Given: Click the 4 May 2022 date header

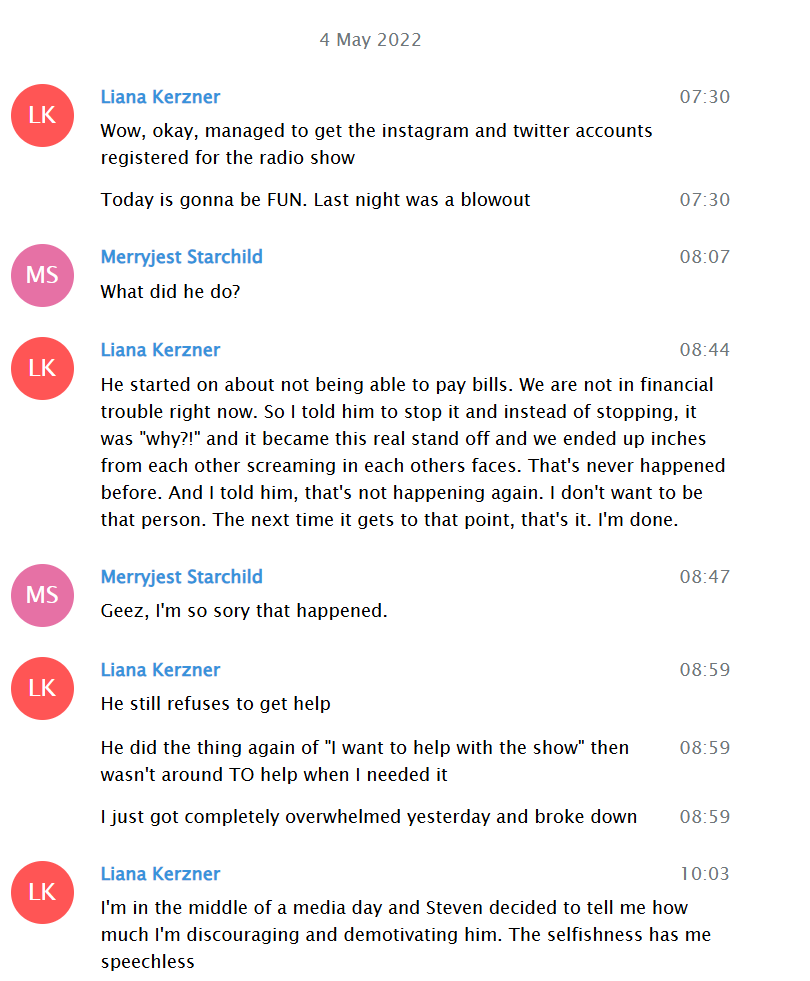Looking at the screenshot, I should point(370,40).
